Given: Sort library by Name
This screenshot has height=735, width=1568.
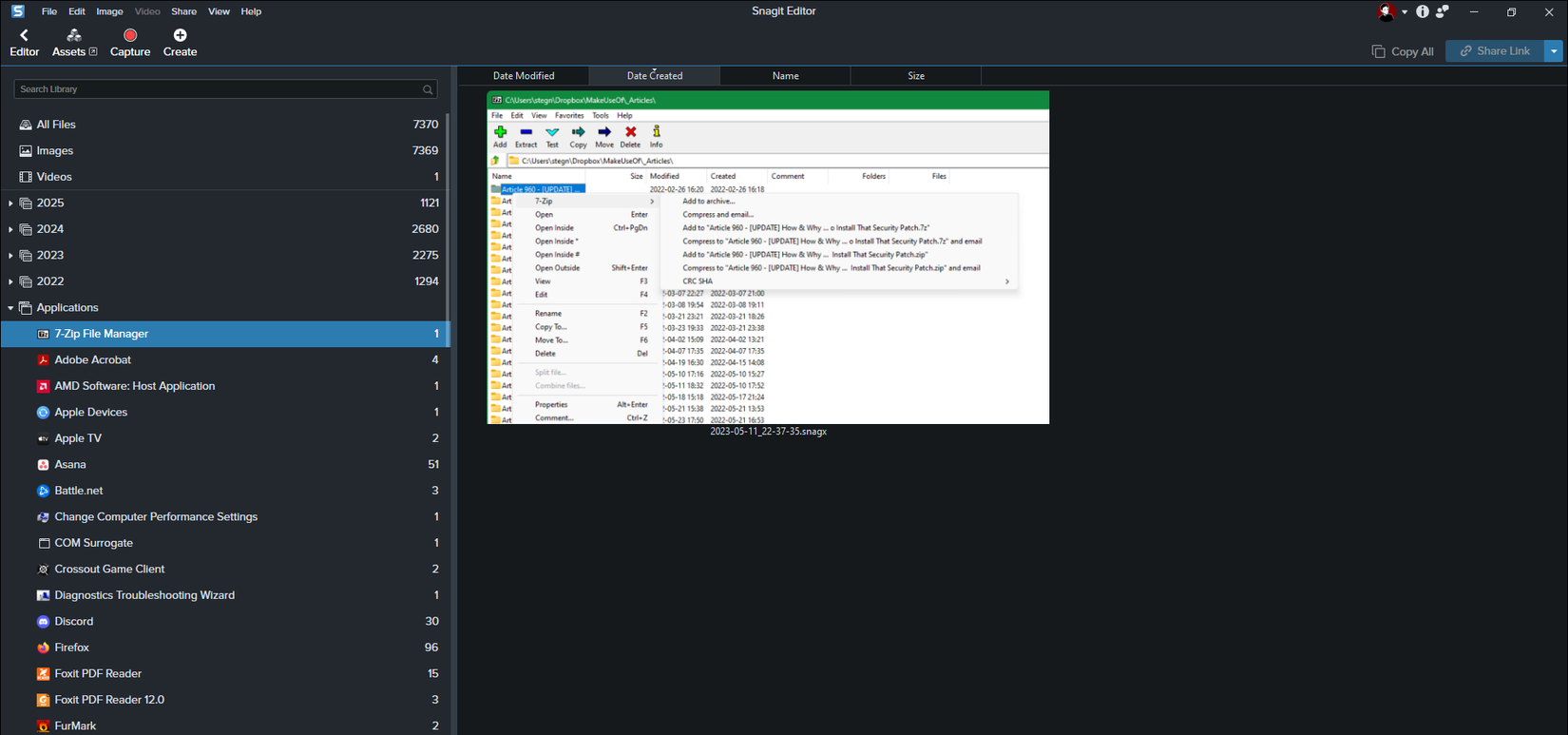Looking at the screenshot, I should 785,76.
